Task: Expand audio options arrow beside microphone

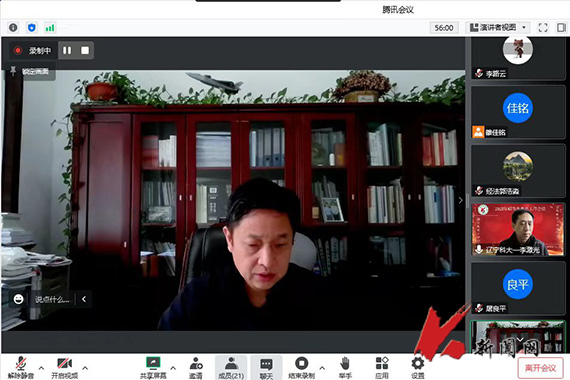Action: tap(41, 368)
